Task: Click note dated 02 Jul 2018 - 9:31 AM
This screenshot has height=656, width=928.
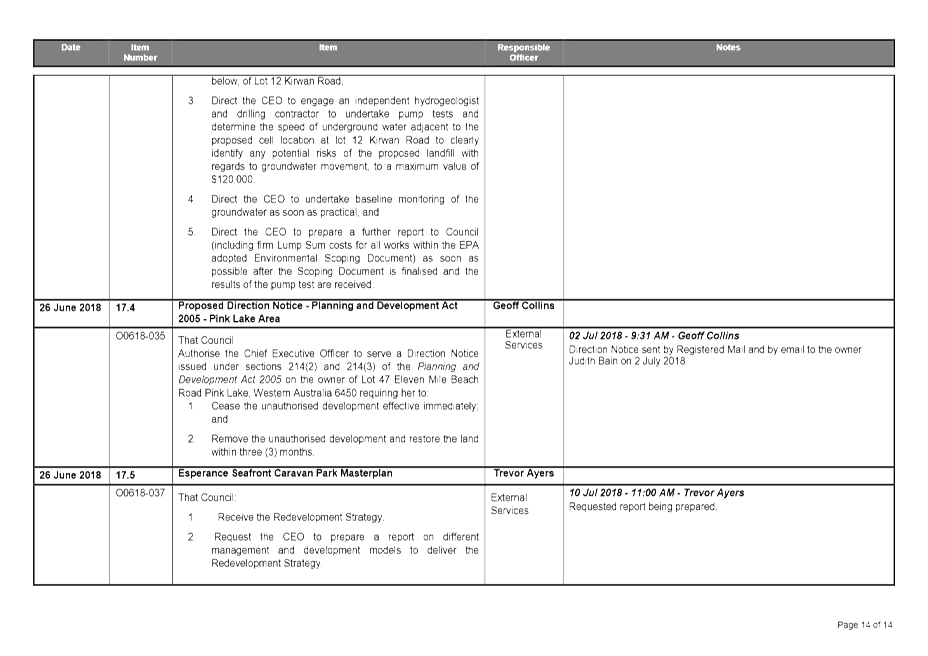Action: [654, 336]
